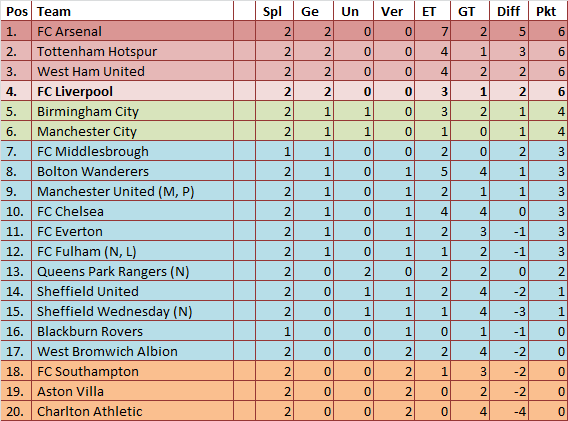Click the Charlton Athletic team cell
This screenshot has height=421, width=568.
coord(133,411)
